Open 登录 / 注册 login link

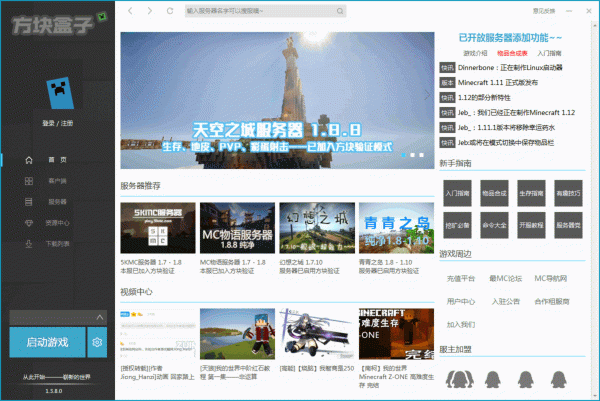point(57,123)
